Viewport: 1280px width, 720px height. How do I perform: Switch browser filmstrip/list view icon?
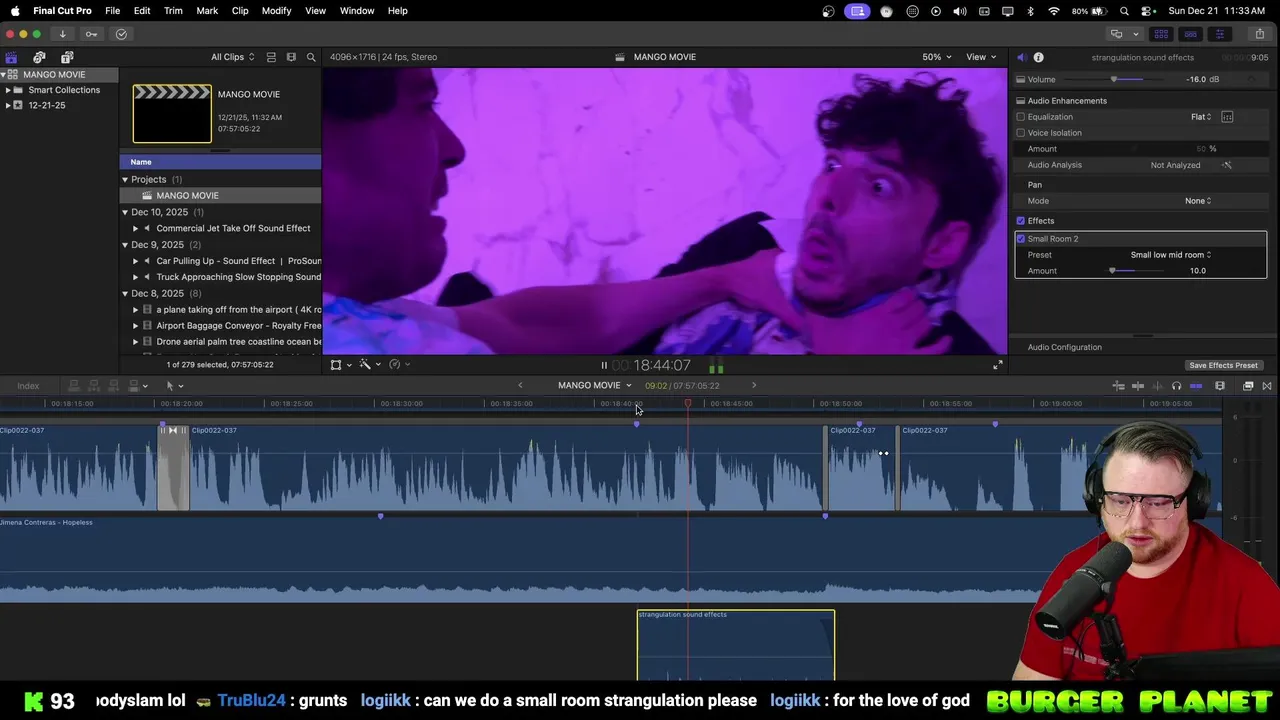[x=291, y=57]
